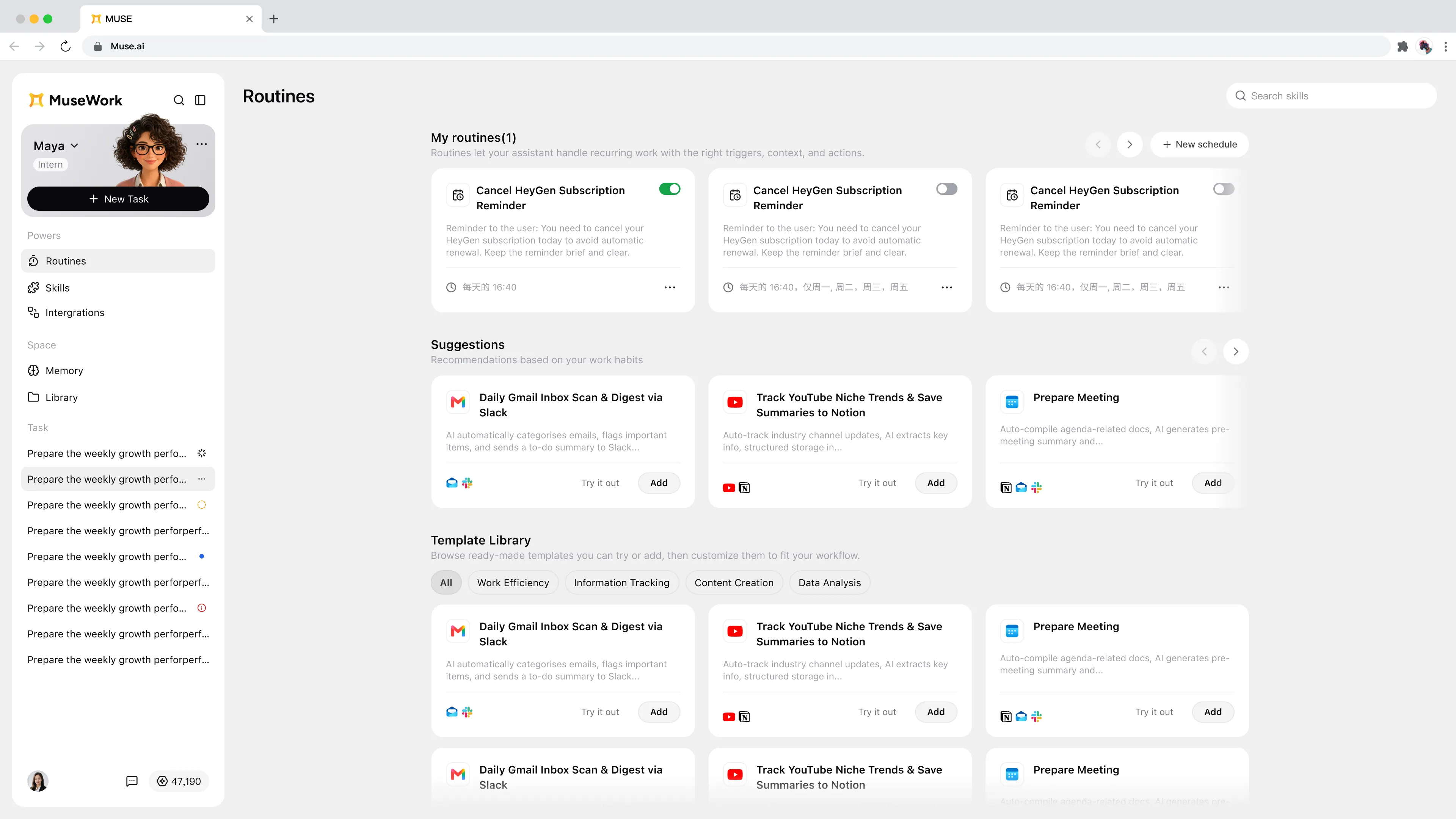Enable the second HeyGen reminder routine toggle
This screenshot has width=1456, height=819.
point(947,189)
